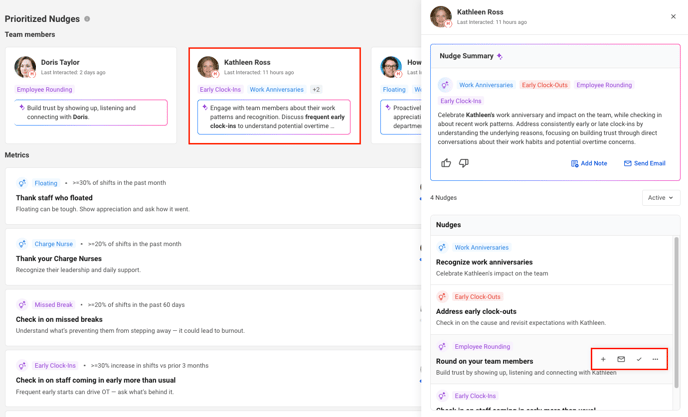Click the info icon beside Prioritized Nudges
688x417 pixels.
coord(87,19)
